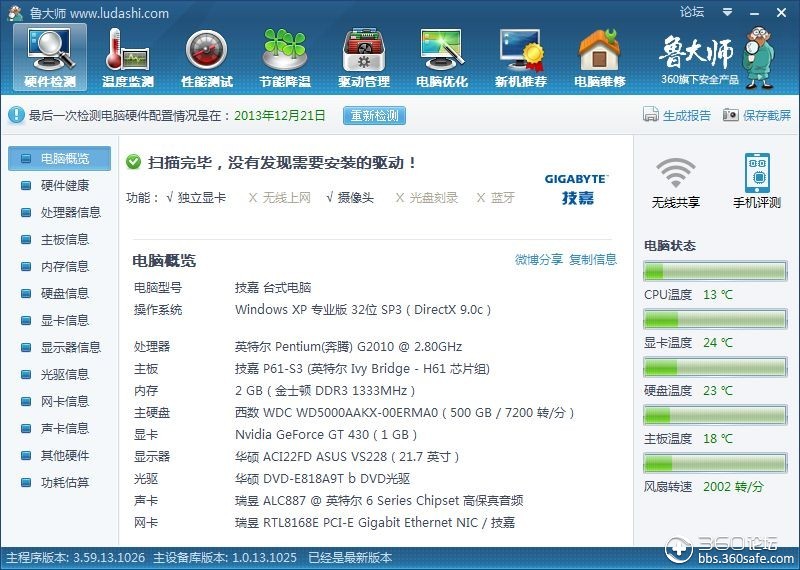Click the 硬盘温度 status bar
800x570 pixels.
point(715,367)
